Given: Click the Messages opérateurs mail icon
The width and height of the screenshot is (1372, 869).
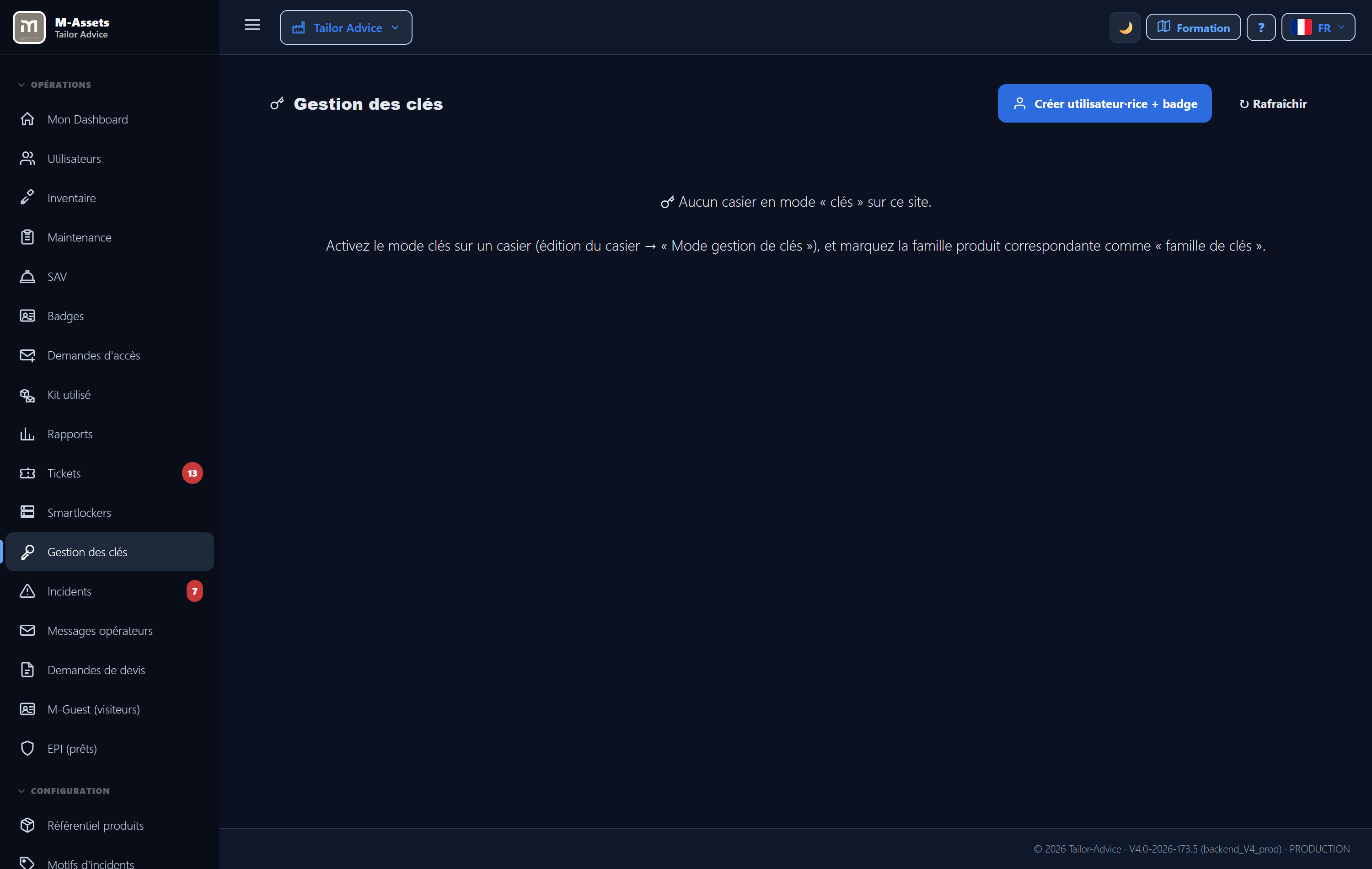Looking at the screenshot, I should pos(27,630).
